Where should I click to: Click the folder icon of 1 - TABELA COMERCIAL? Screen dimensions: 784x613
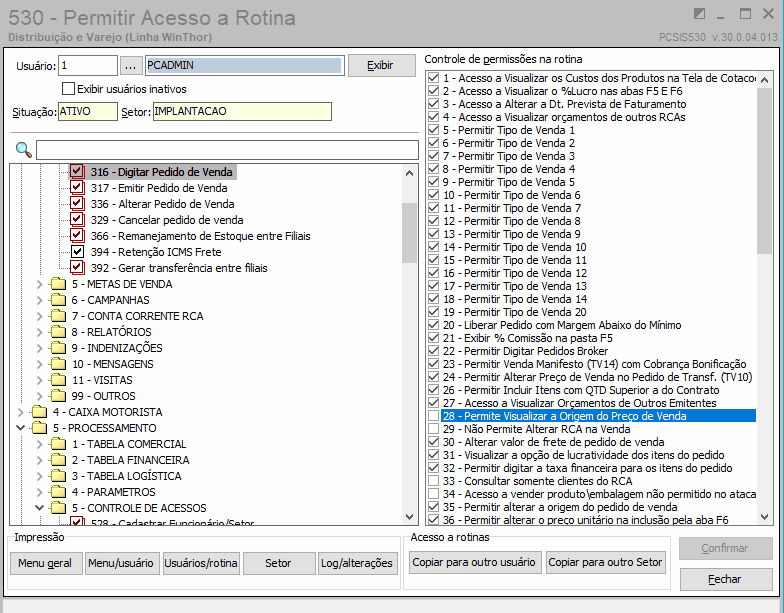pyautogui.click(x=58, y=444)
